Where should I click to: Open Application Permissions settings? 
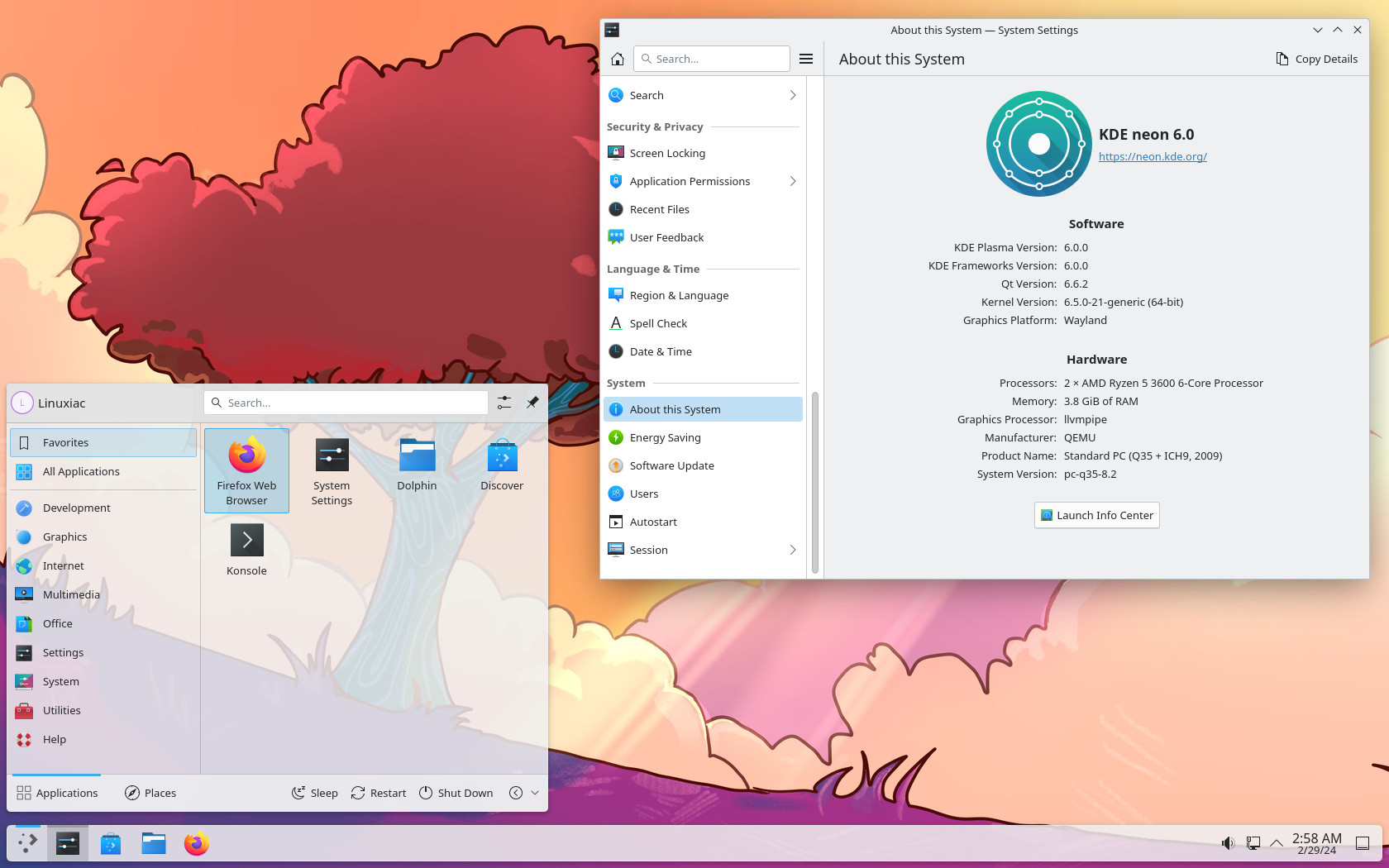click(x=703, y=181)
